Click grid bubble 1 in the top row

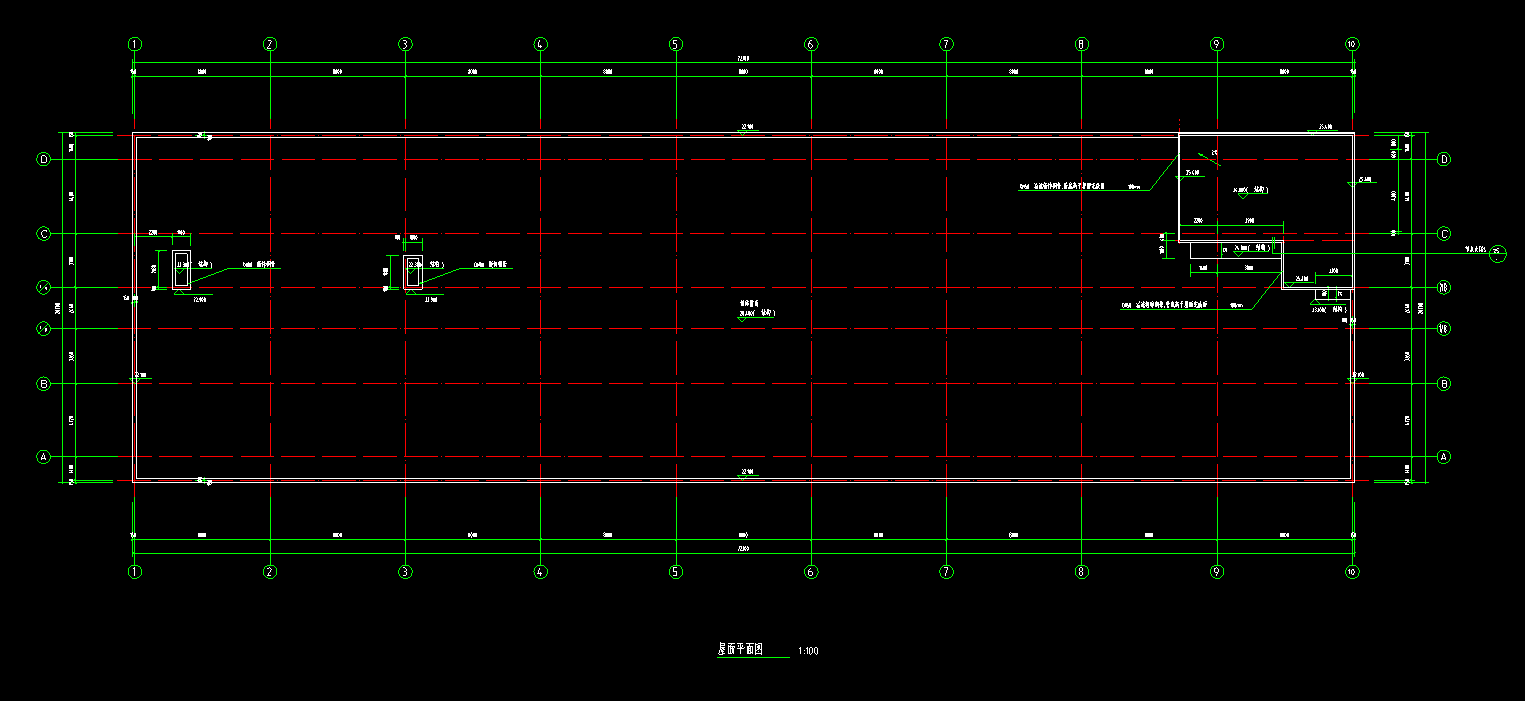134,44
